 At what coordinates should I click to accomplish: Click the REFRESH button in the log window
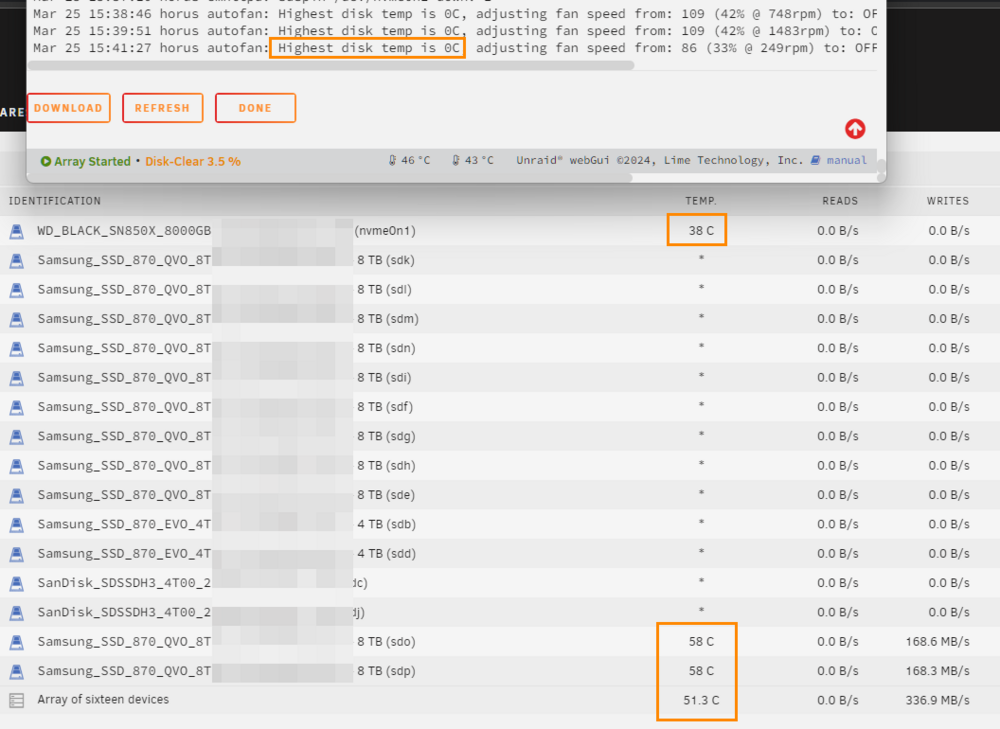pos(163,108)
